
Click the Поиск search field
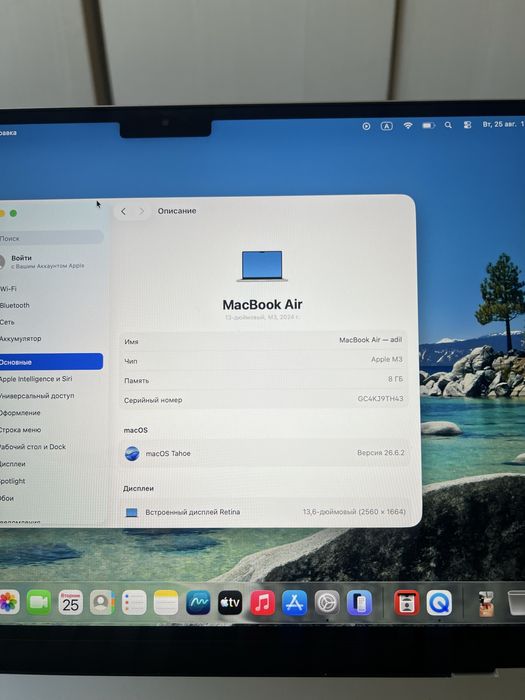coord(51,238)
